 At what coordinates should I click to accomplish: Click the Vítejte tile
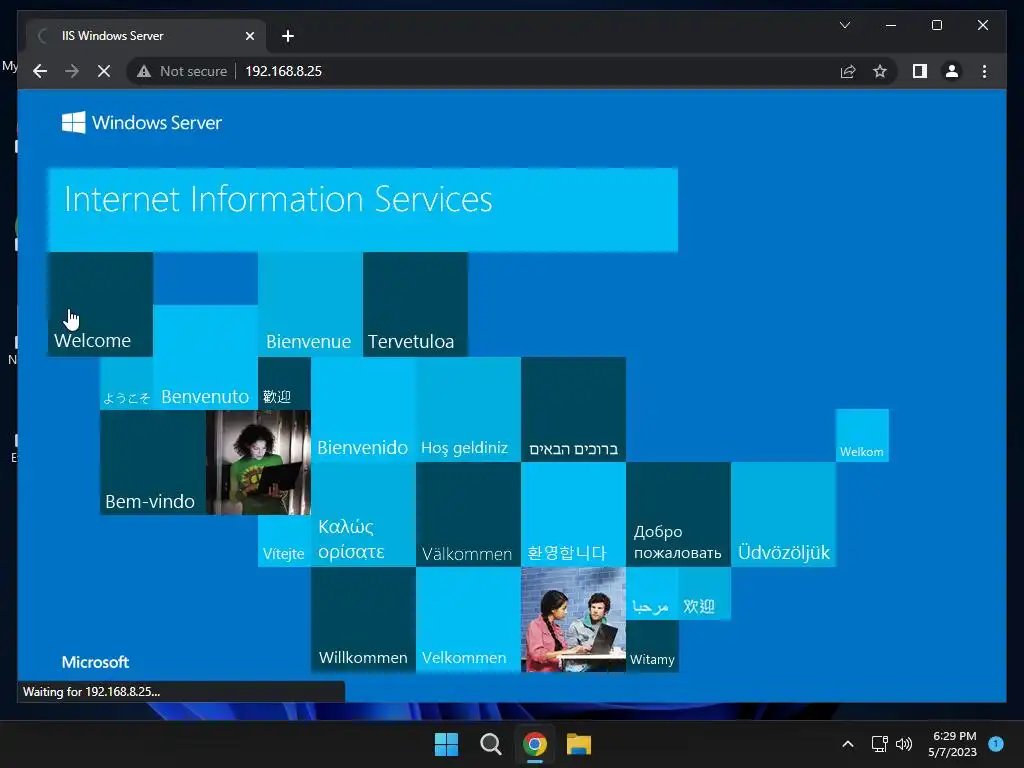tap(284, 541)
